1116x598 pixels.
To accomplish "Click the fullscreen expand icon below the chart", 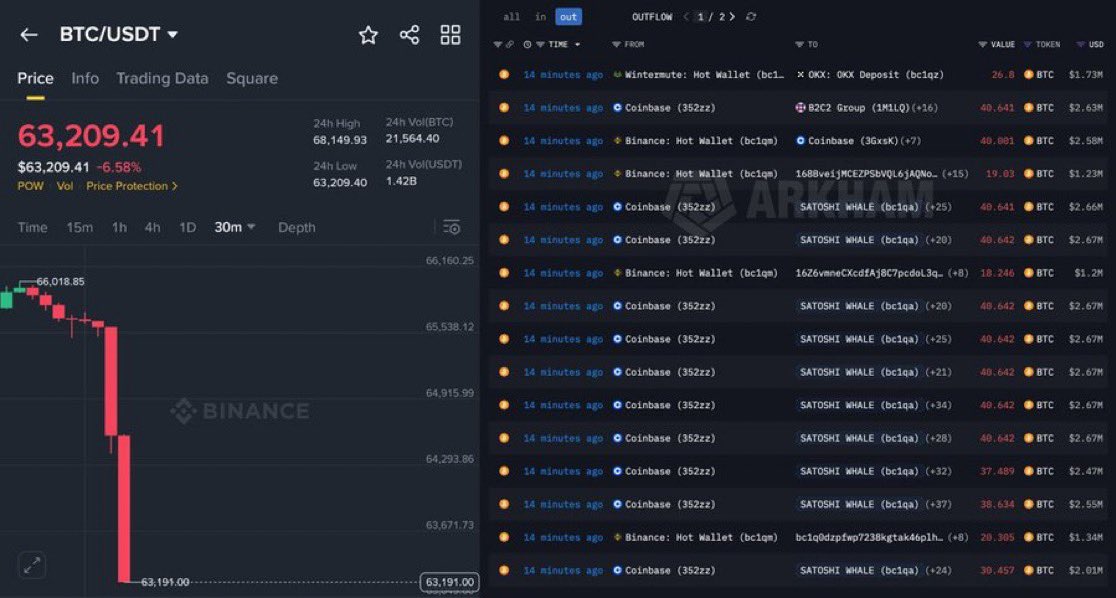I will point(31,564).
